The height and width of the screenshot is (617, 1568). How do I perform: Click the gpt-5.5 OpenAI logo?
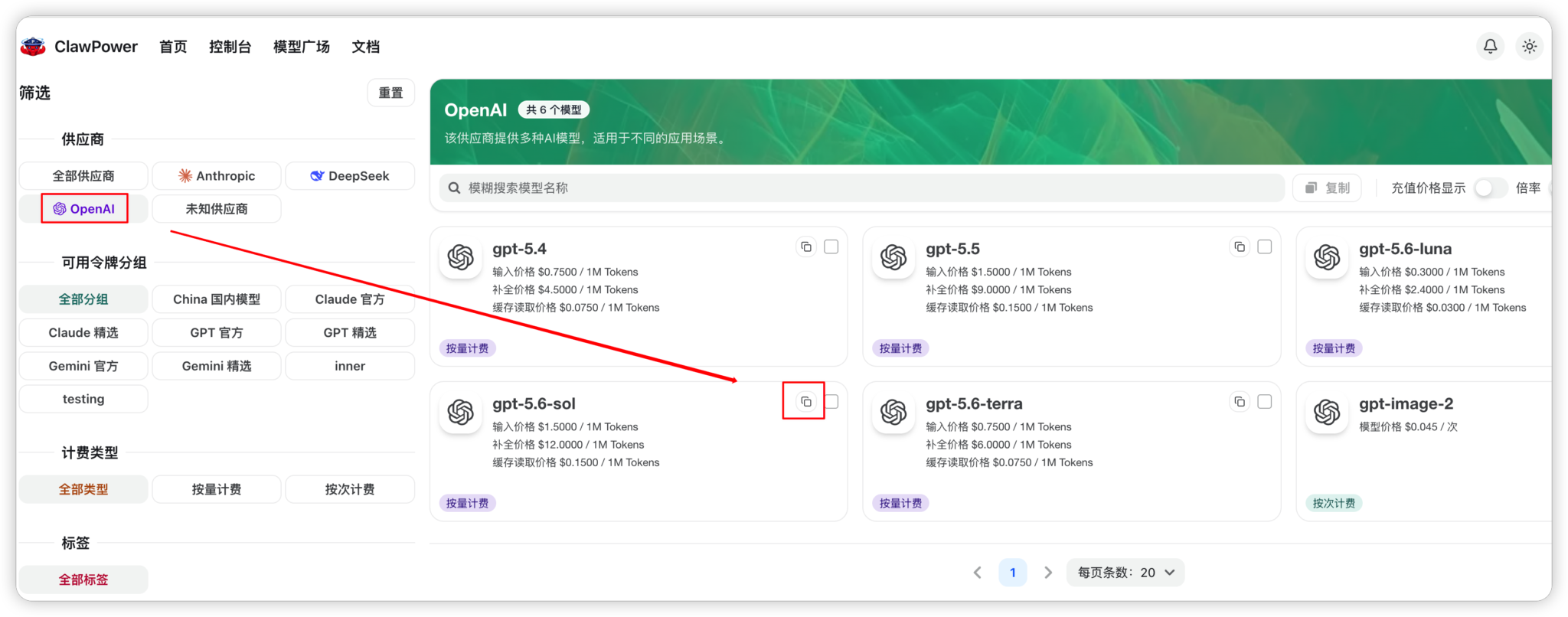point(893,257)
